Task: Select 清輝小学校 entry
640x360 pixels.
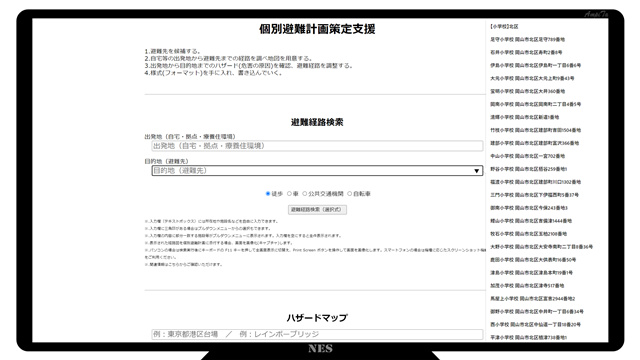Action: click(524, 117)
